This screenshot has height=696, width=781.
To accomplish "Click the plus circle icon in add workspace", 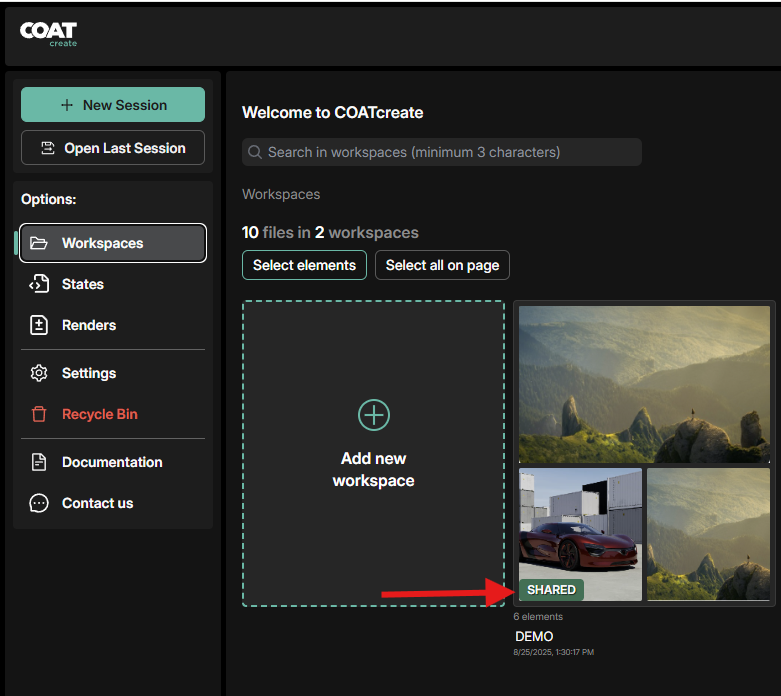I will click(373, 415).
